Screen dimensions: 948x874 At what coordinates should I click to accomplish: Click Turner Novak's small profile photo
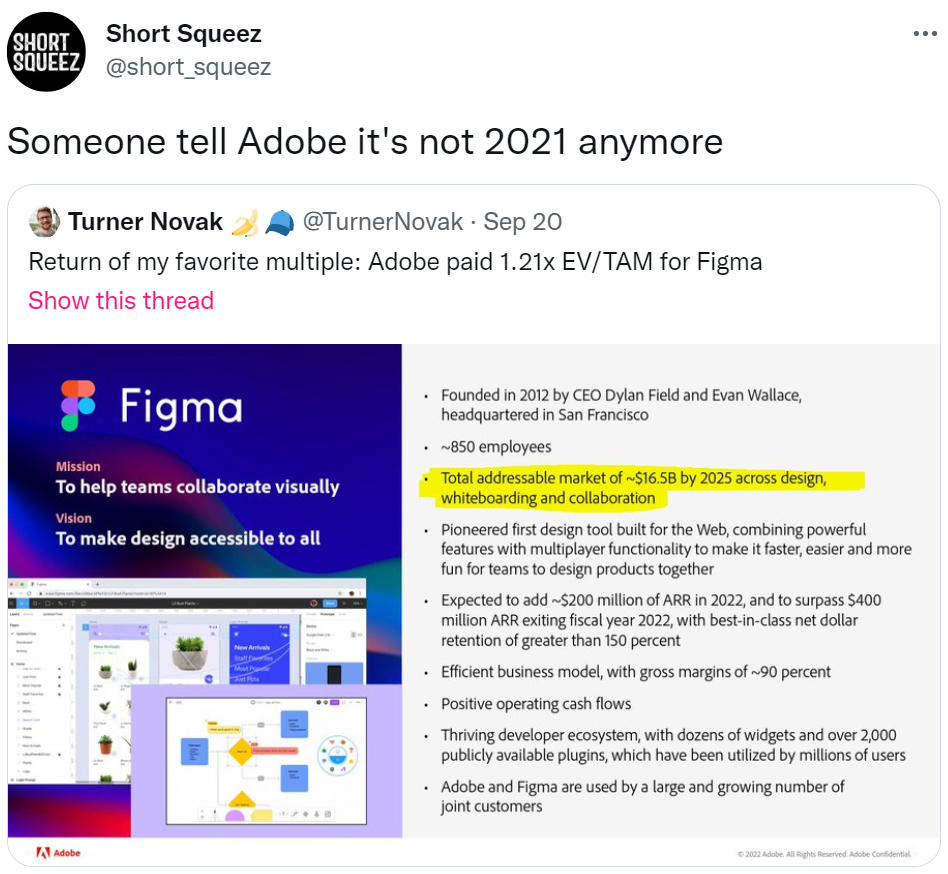point(44,222)
